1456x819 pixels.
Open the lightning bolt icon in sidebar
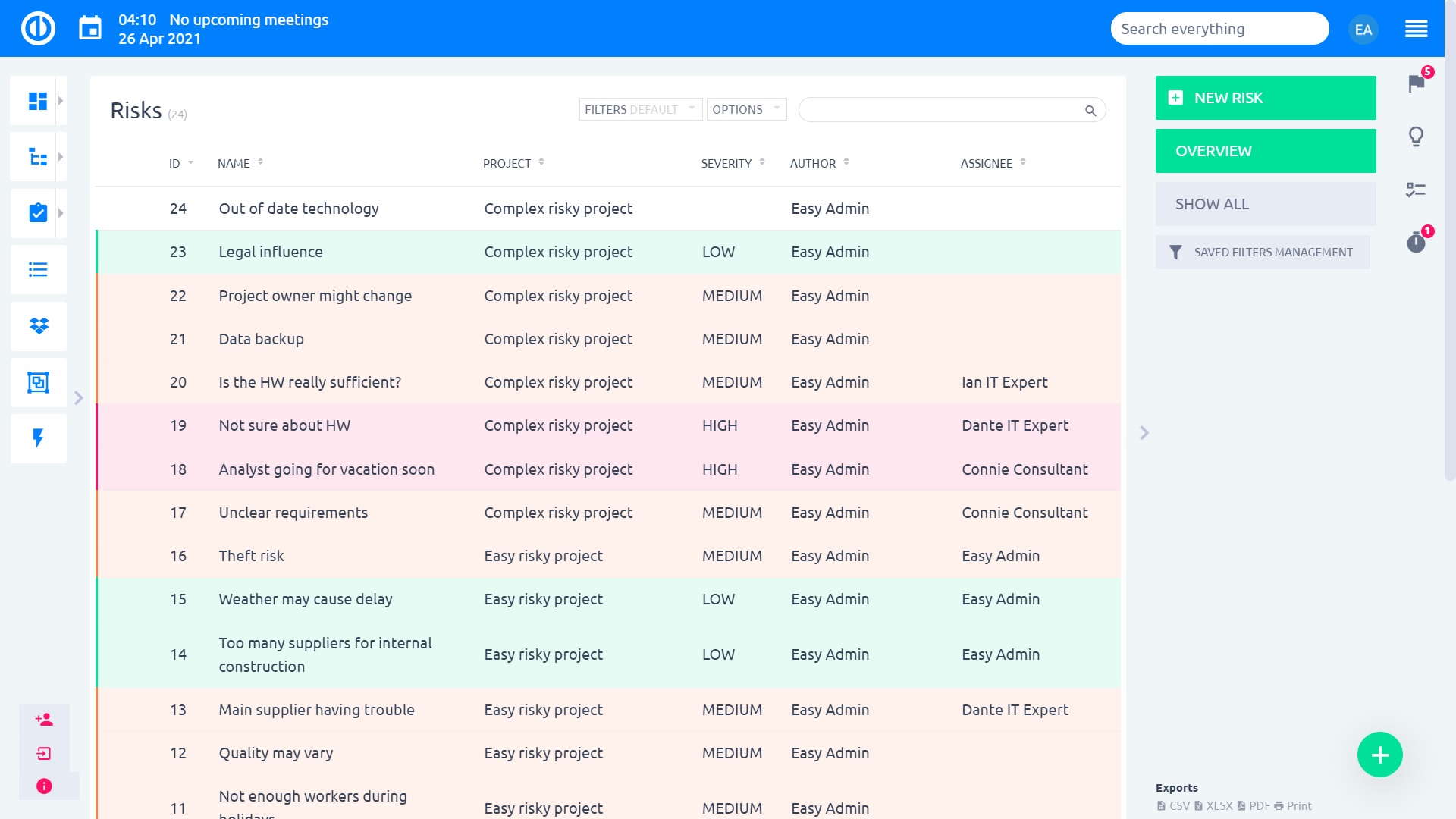tap(39, 438)
